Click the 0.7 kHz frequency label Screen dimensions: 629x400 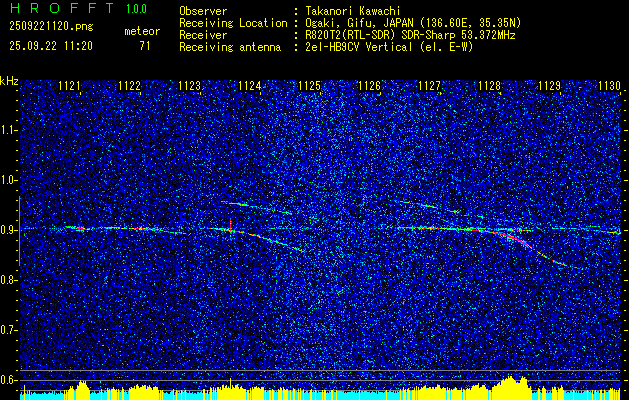click(8, 330)
